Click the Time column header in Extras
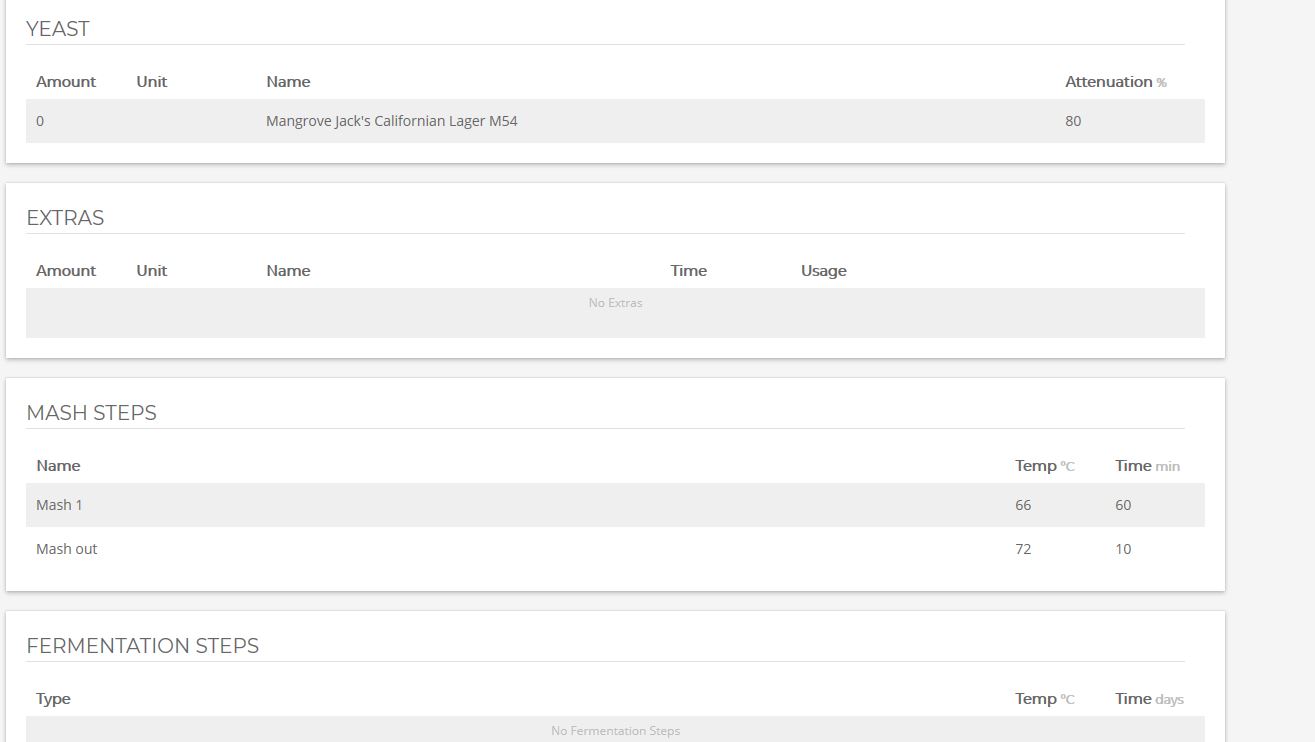Screen dimensions: 1315x742 pos(688,271)
